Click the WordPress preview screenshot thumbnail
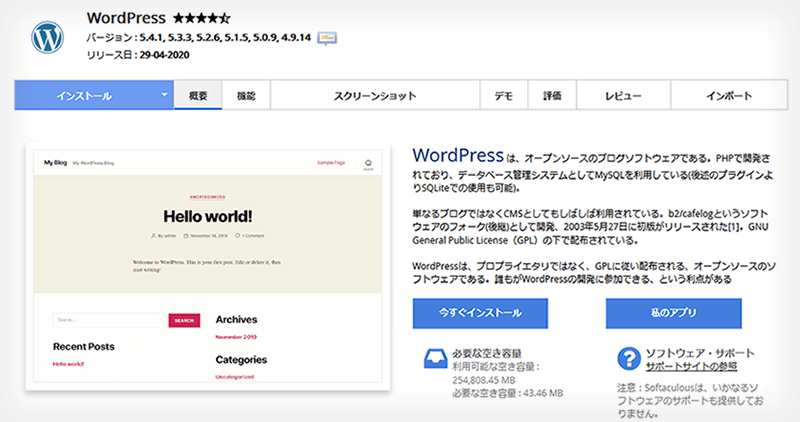 pos(208,266)
